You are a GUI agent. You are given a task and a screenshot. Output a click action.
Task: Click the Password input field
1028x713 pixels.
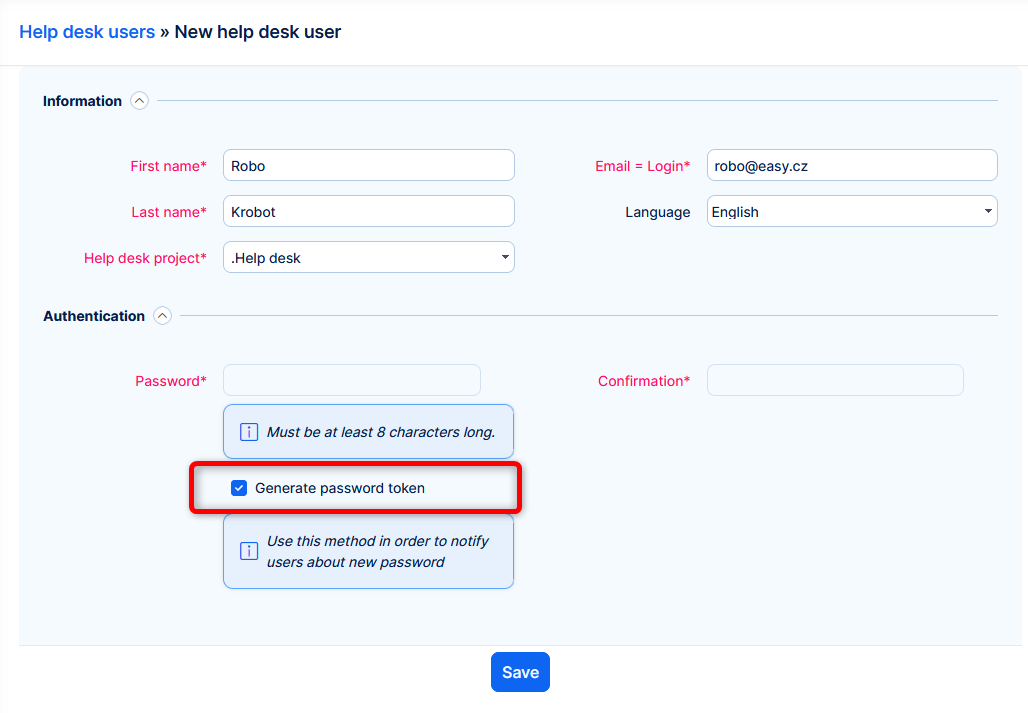351,381
